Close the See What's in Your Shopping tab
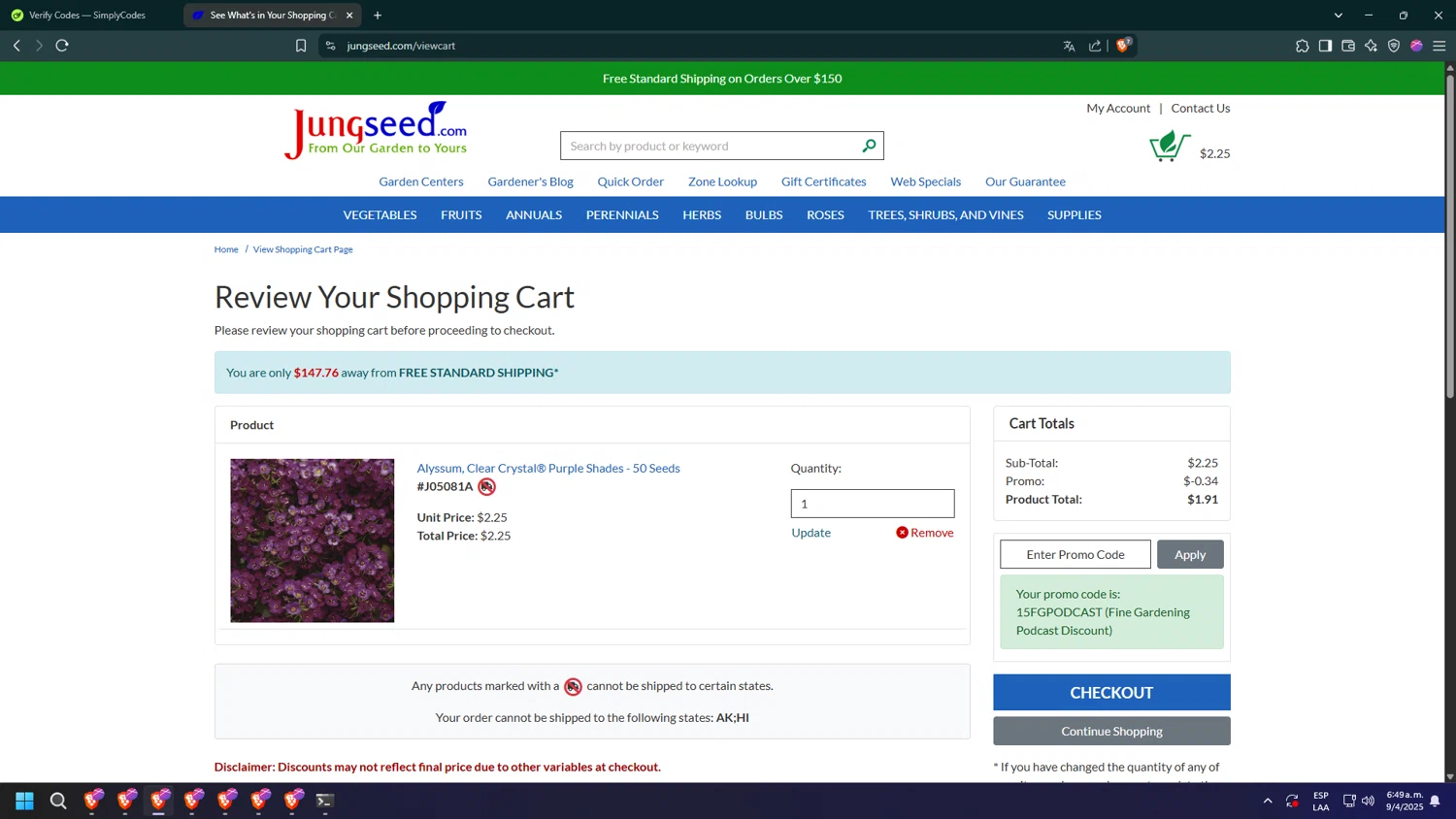Screen dimensions: 1456x819 pyautogui.click(x=349, y=16)
